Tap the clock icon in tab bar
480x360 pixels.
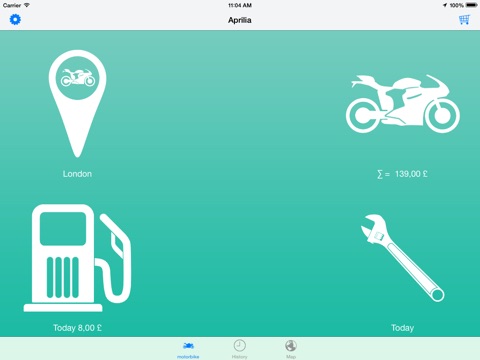[239, 346]
